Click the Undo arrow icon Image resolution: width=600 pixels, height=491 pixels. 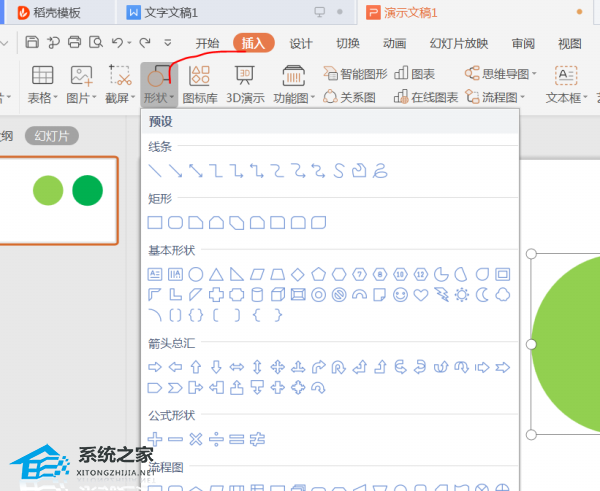point(117,42)
